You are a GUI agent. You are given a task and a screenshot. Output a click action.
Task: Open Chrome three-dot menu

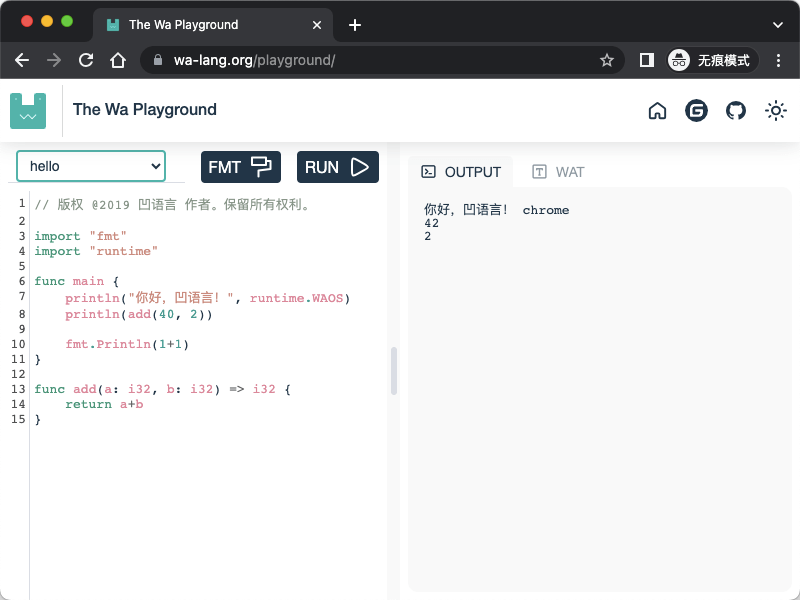(x=779, y=60)
